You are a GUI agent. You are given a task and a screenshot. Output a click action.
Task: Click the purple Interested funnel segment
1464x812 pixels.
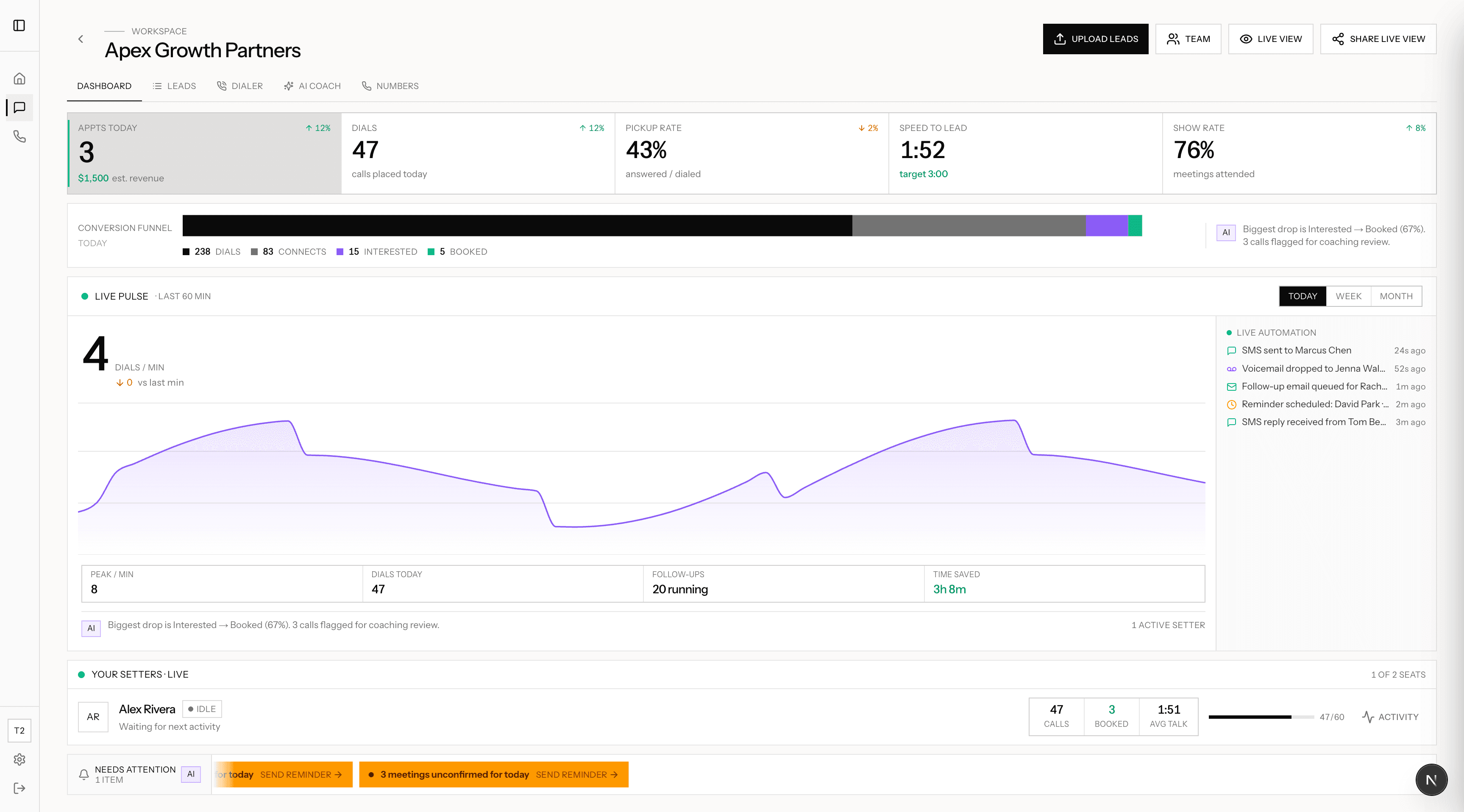1107,225
